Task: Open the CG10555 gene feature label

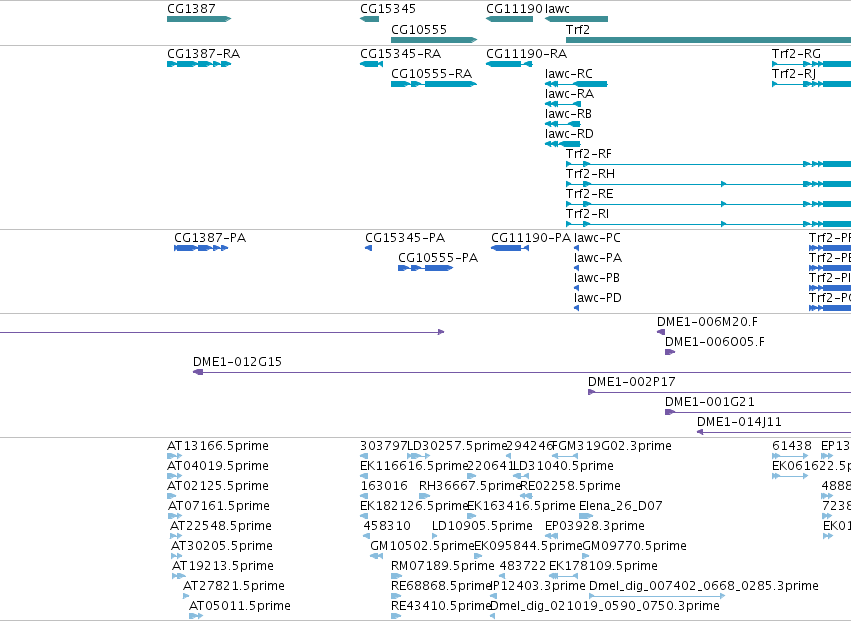Action: (418, 29)
